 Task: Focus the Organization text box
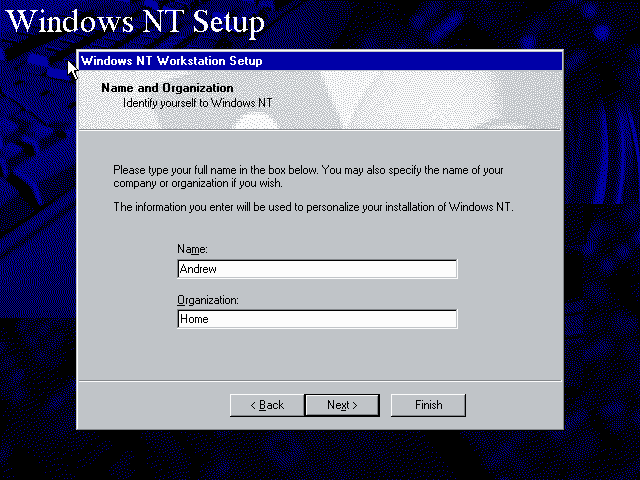(316, 320)
